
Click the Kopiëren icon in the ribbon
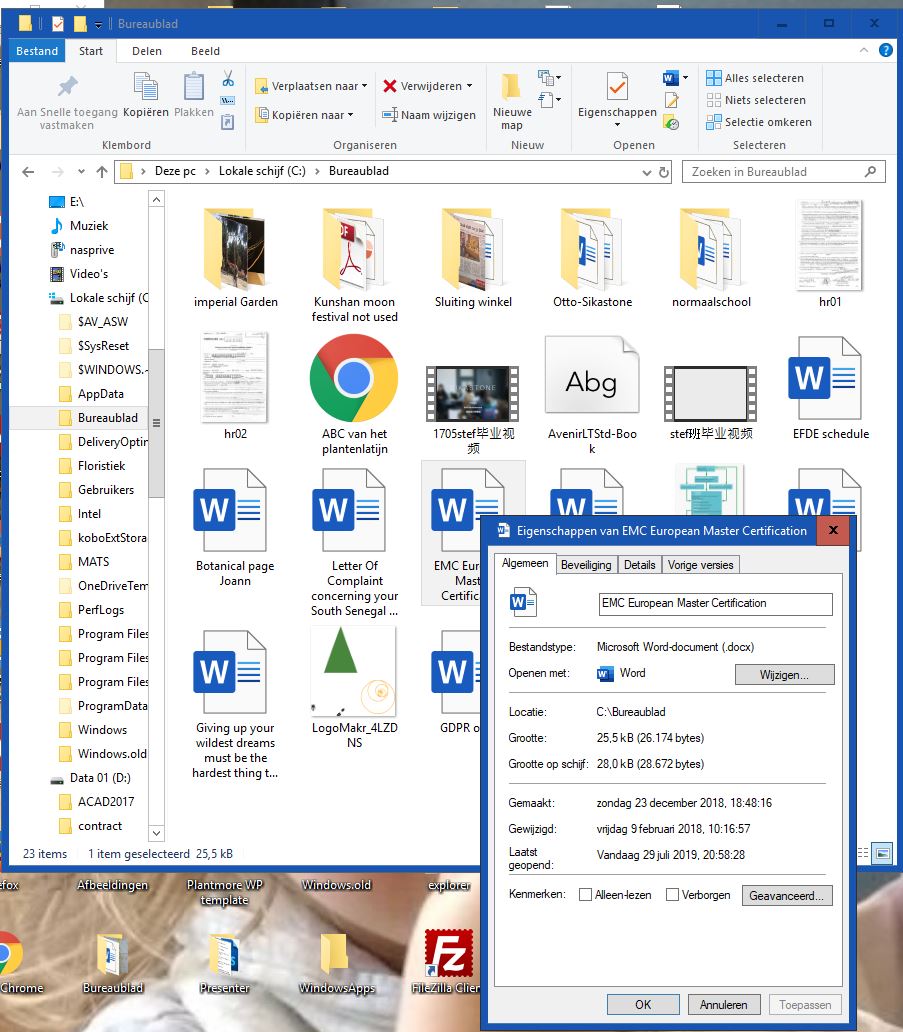146,90
